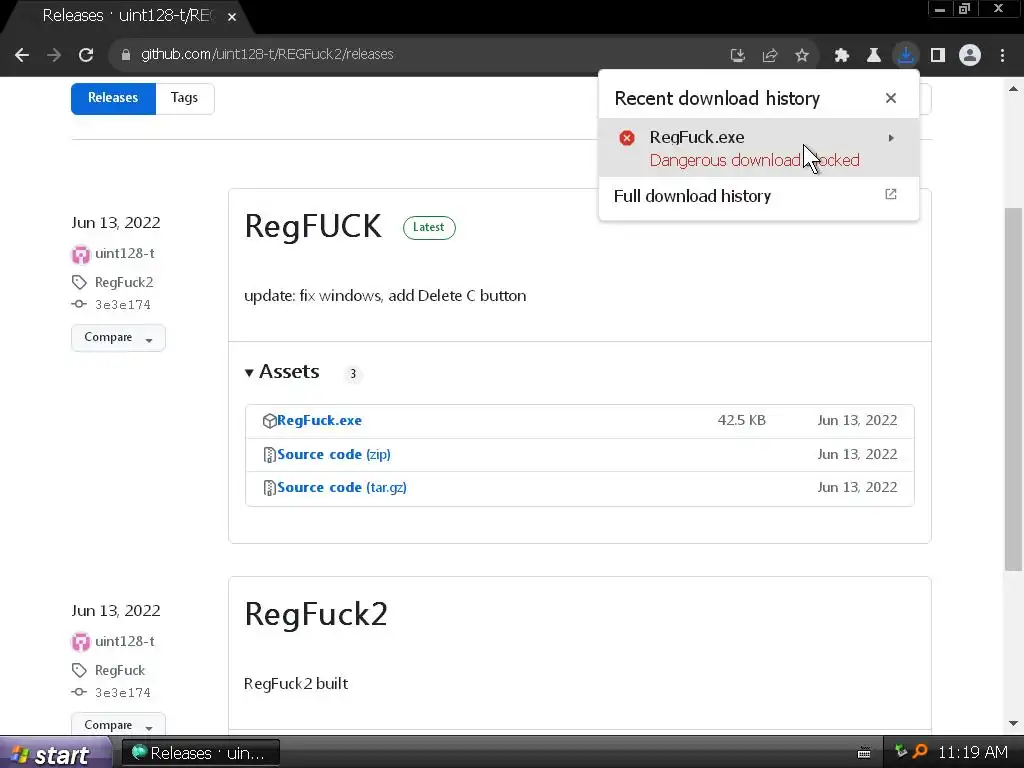Click the commit icon beside first 3e3e174
This screenshot has width=1024, height=768.
pyautogui.click(x=79, y=304)
